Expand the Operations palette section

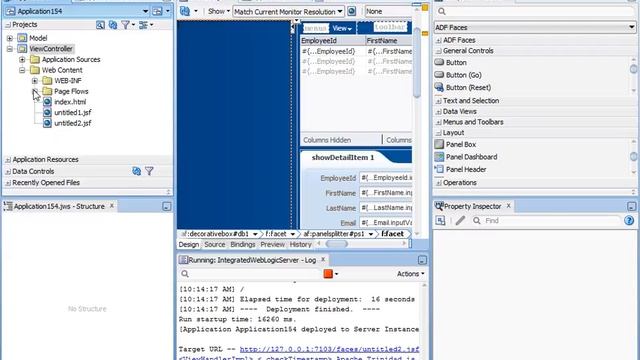coord(438,183)
